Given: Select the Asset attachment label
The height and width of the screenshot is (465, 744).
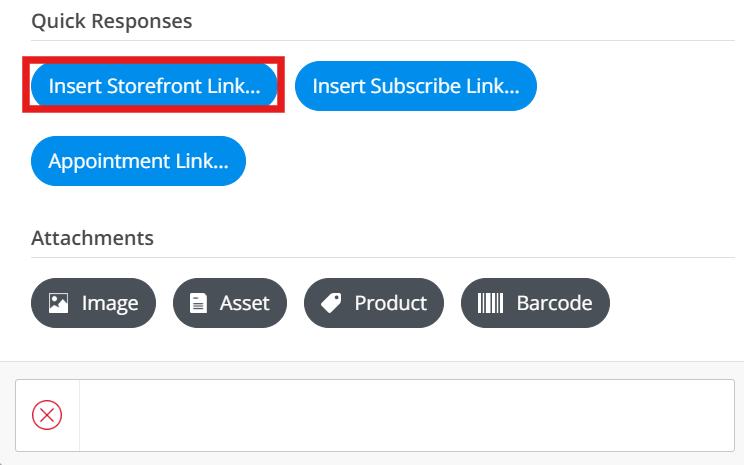Looking at the screenshot, I should coord(245,303).
